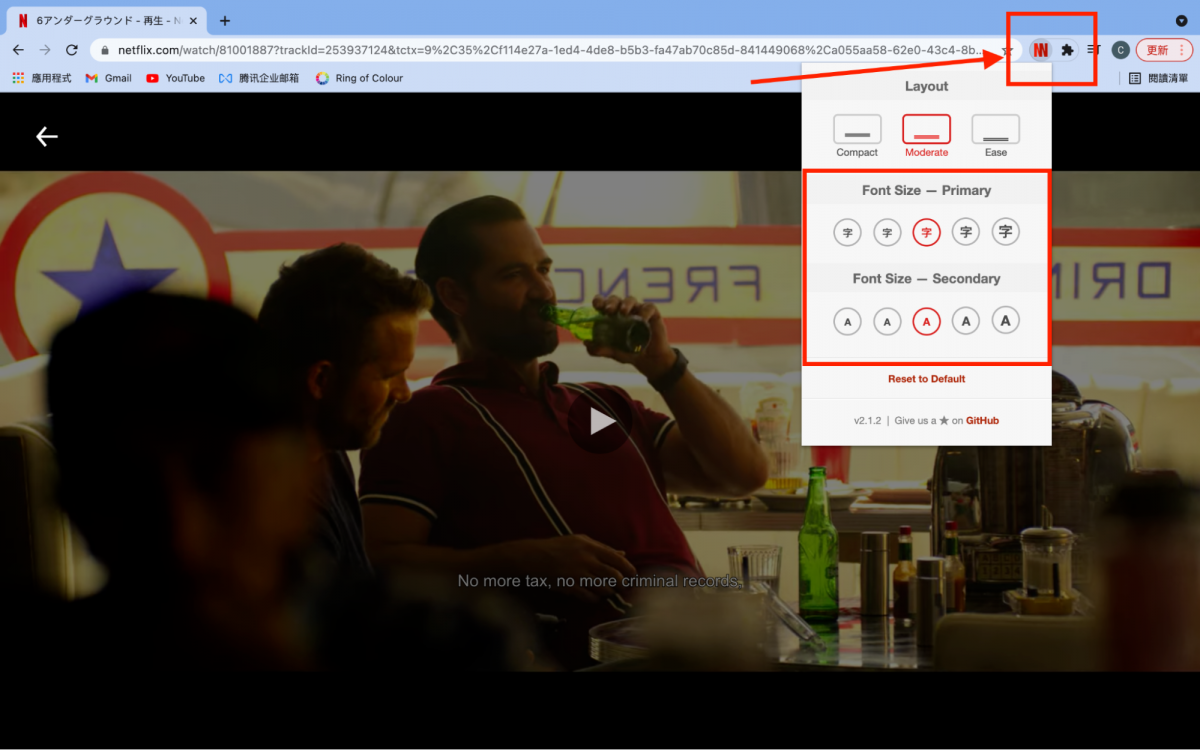
Task: Click the 更新 update button
Action: pyautogui.click(x=1164, y=50)
